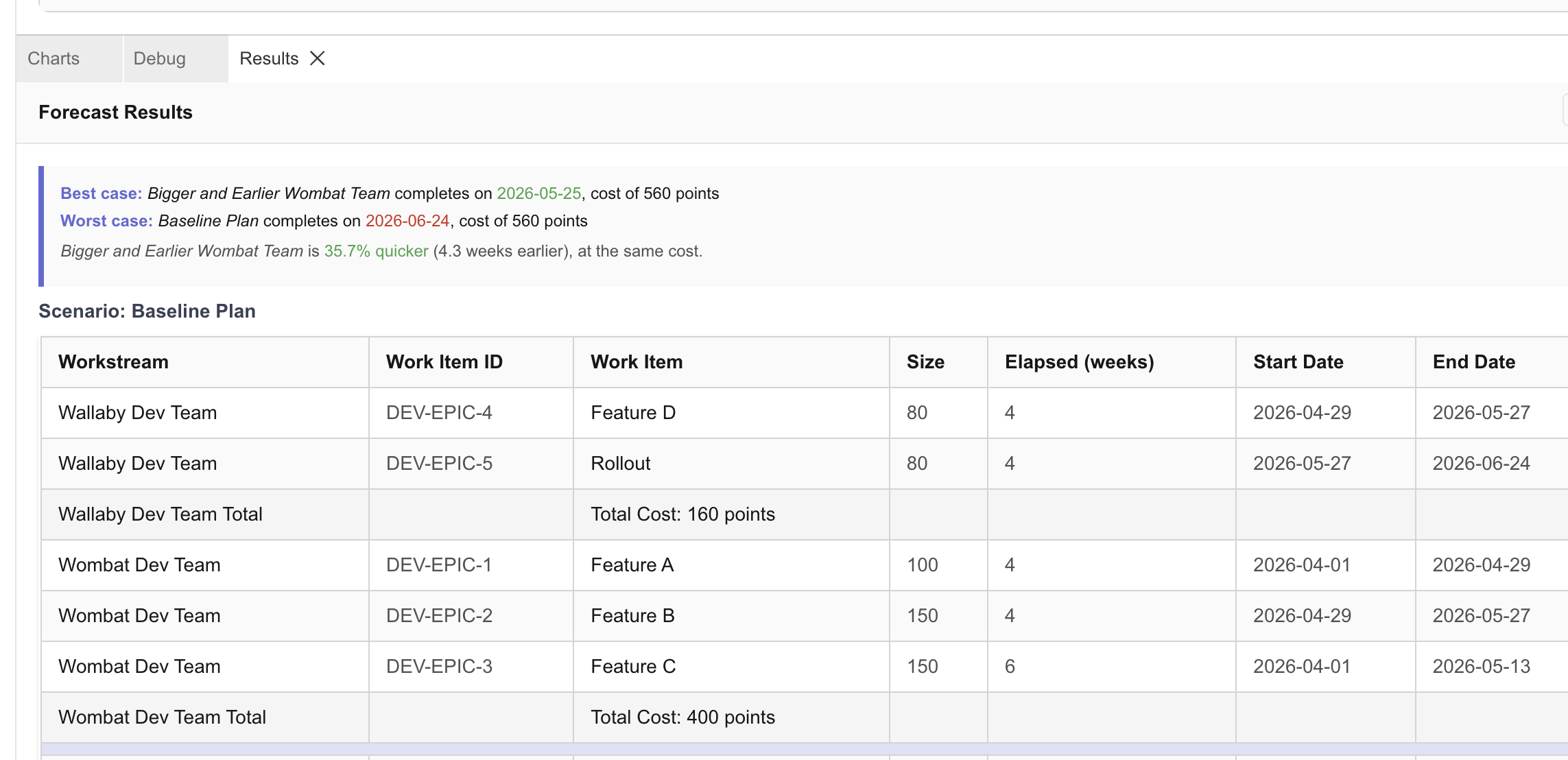Click the Feature C work item cell
Screen dimensions: 1568x760
click(x=633, y=666)
